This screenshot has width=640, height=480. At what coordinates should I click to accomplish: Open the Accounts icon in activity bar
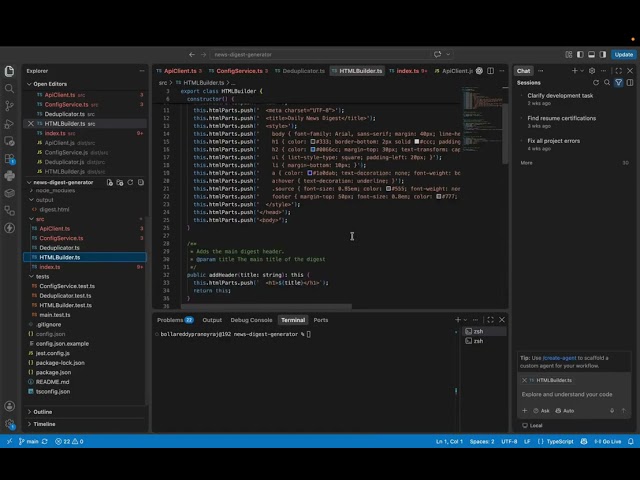pyautogui.click(x=9, y=406)
